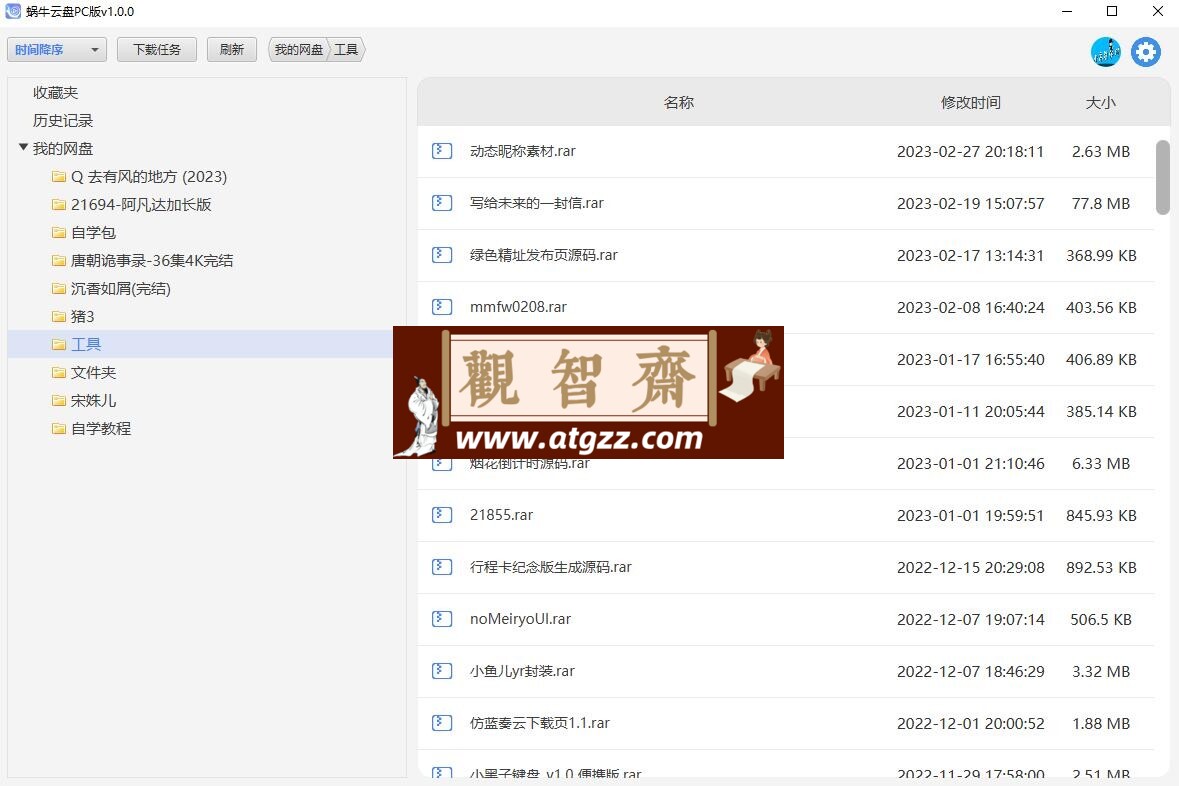Select file name 写给未来的一封信.rar
1179x786 pixels.
(x=537, y=203)
